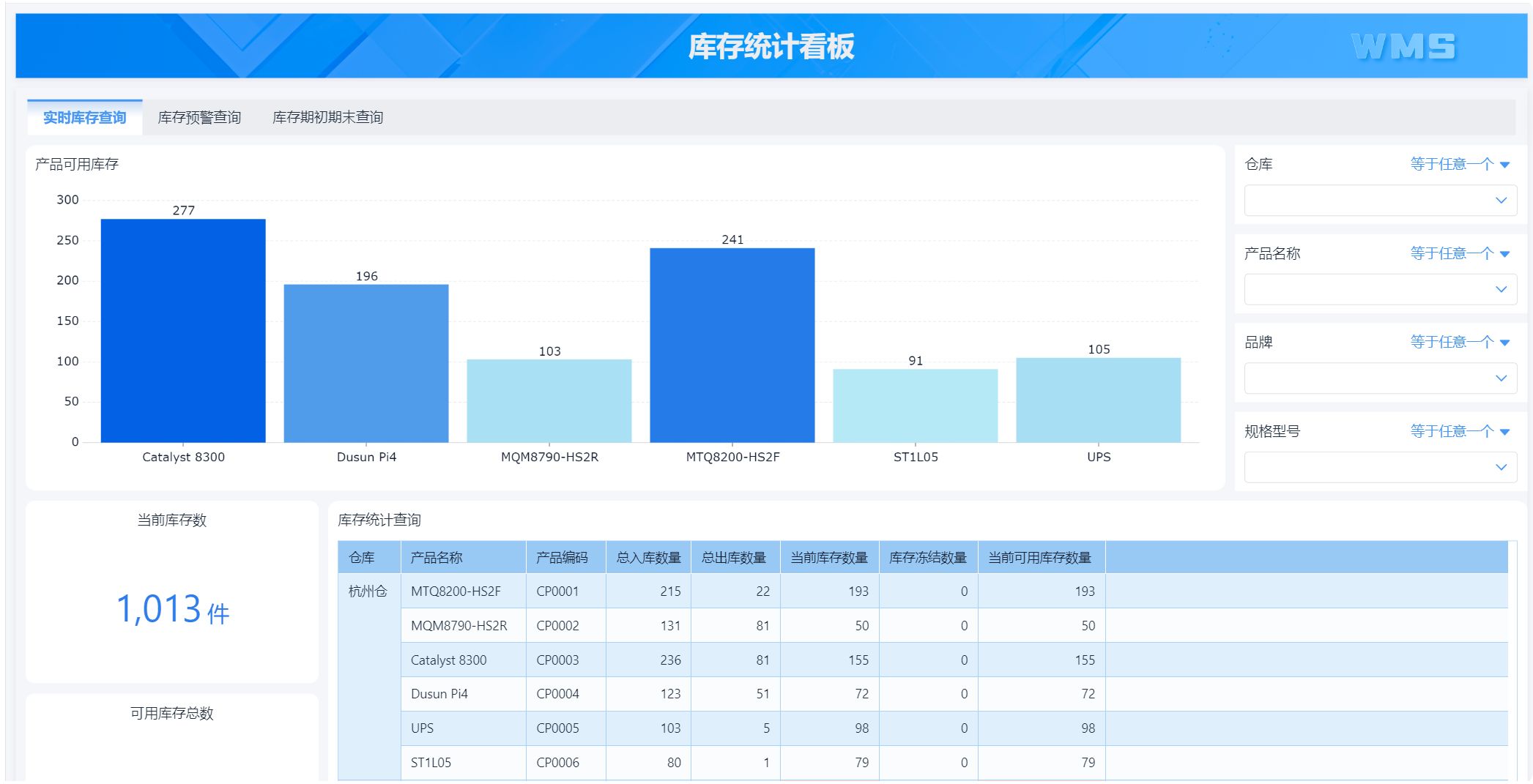Click the 当前库存数量 column header
Image resolution: width=1533 pixels, height=784 pixels.
pos(829,557)
